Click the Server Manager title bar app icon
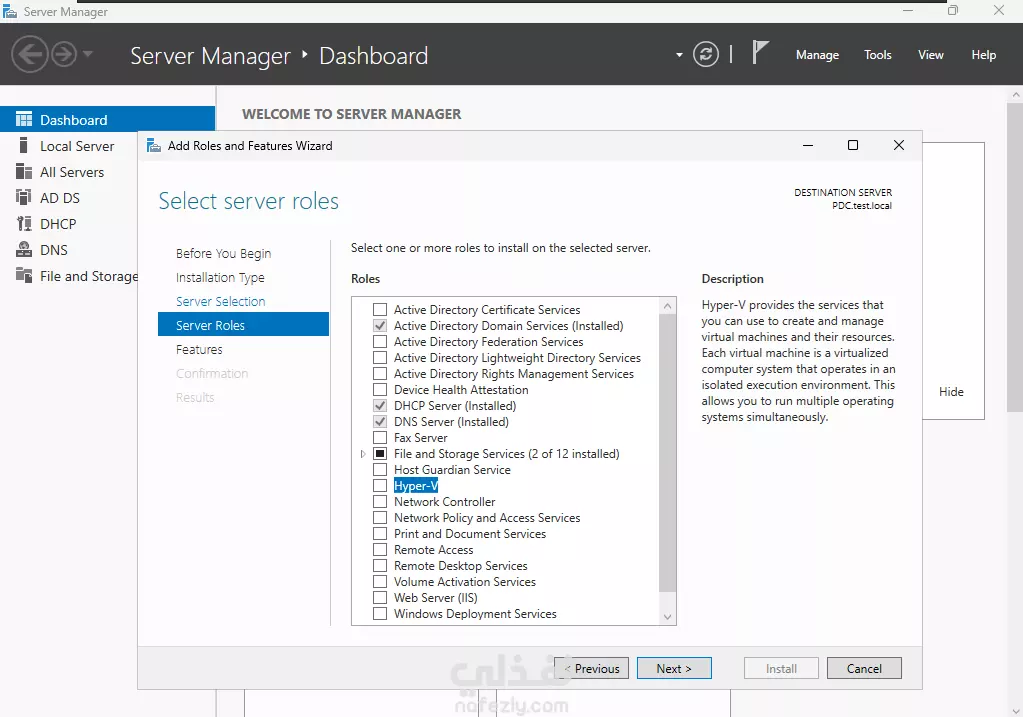 [10, 12]
